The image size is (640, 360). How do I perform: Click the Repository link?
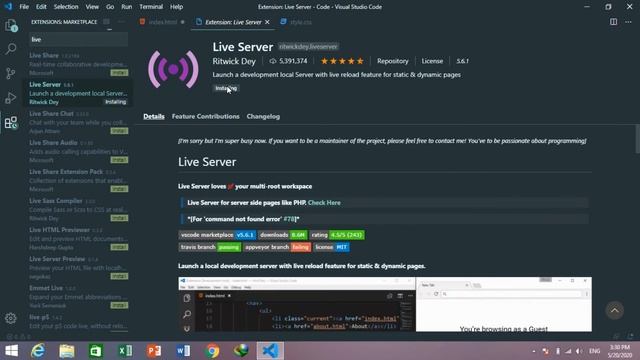[x=393, y=61]
